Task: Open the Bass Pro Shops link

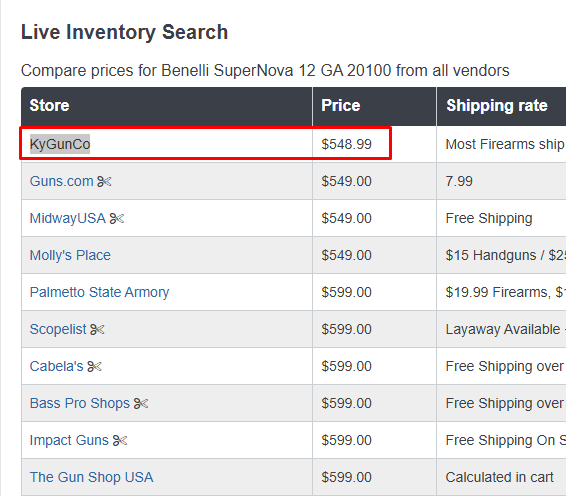Action: [x=79, y=403]
